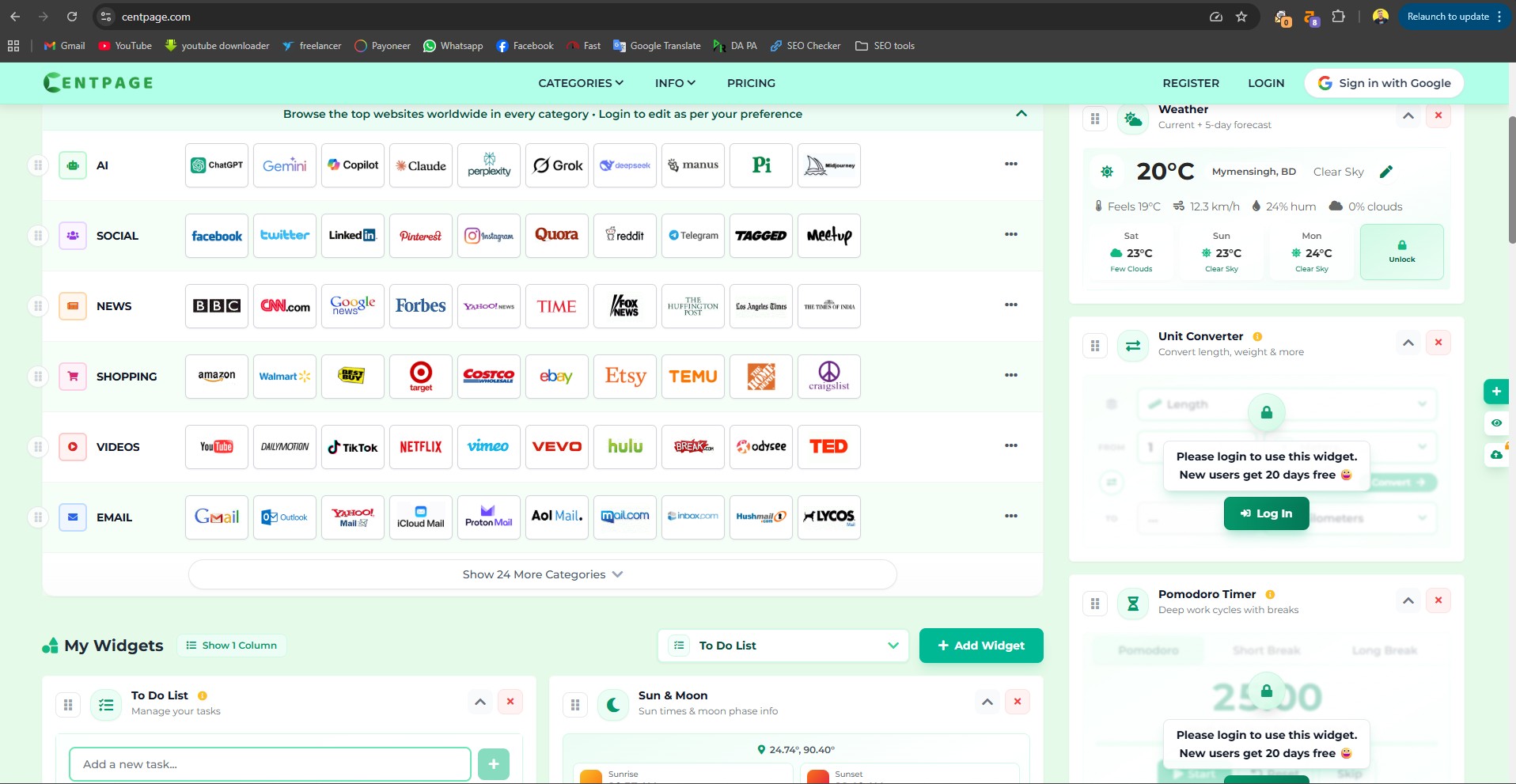Open the TIME magazine tile
The width and height of the screenshot is (1516, 784).
click(x=557, y=306)
